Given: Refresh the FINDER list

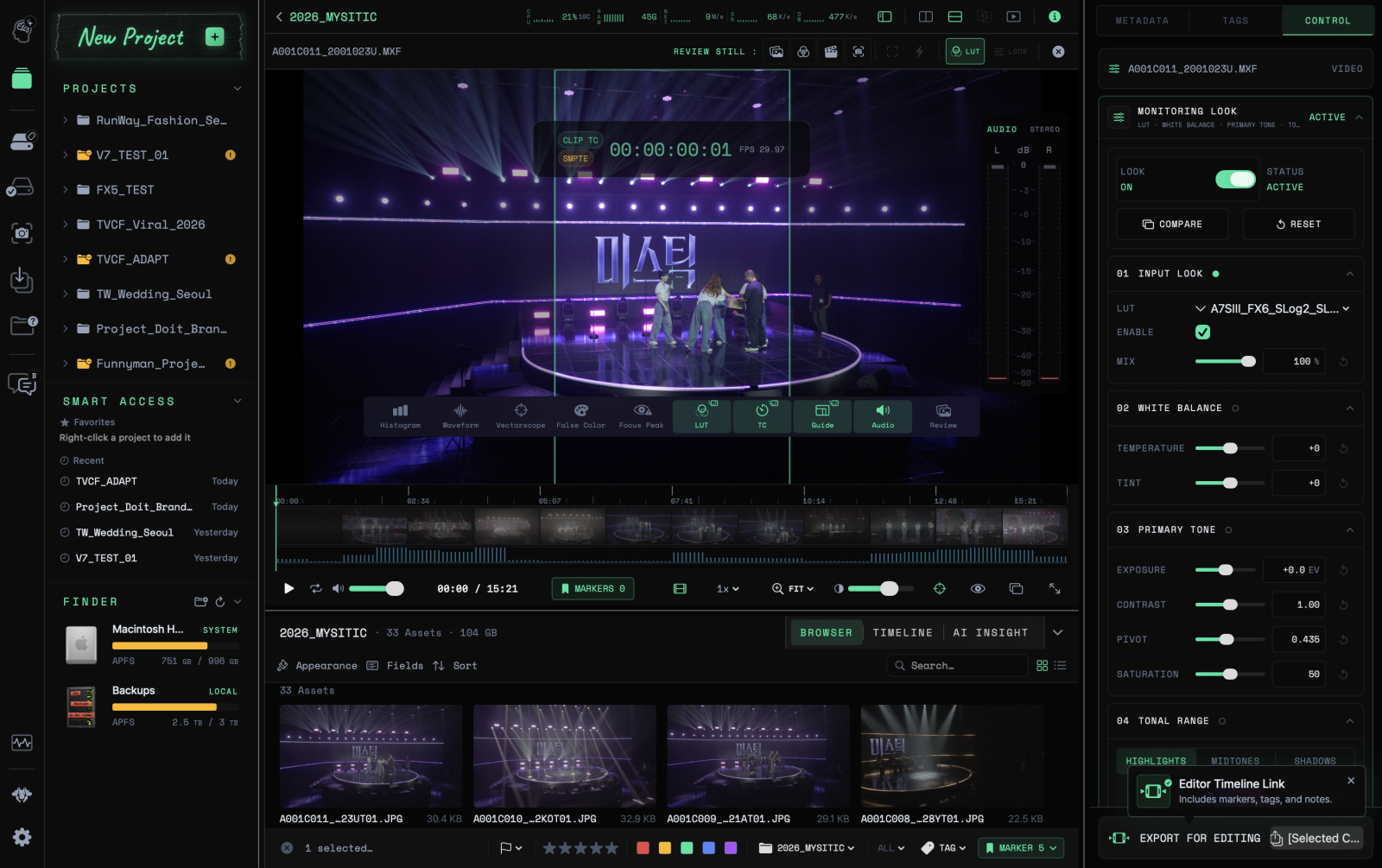Looking at the screenshot, I should click(220, 601).
